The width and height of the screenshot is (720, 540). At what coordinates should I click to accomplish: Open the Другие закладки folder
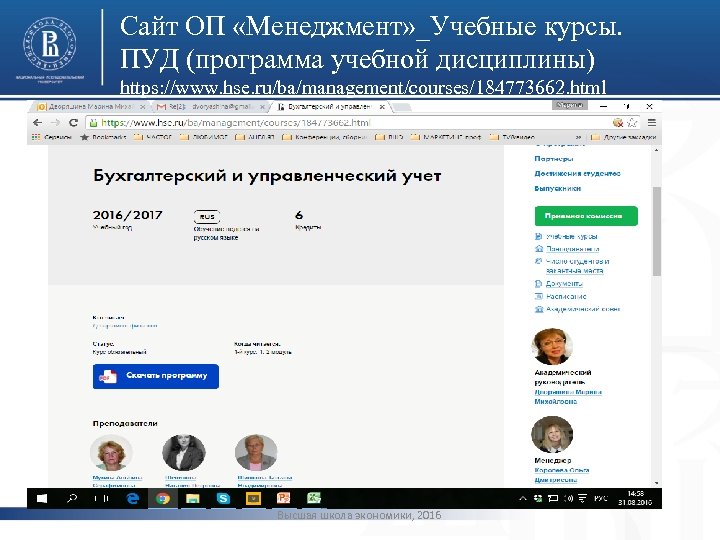pos(623,137)
